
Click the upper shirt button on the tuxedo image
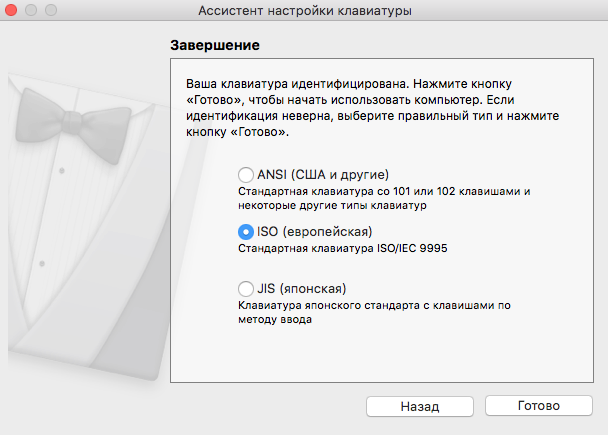pos(62,171)
